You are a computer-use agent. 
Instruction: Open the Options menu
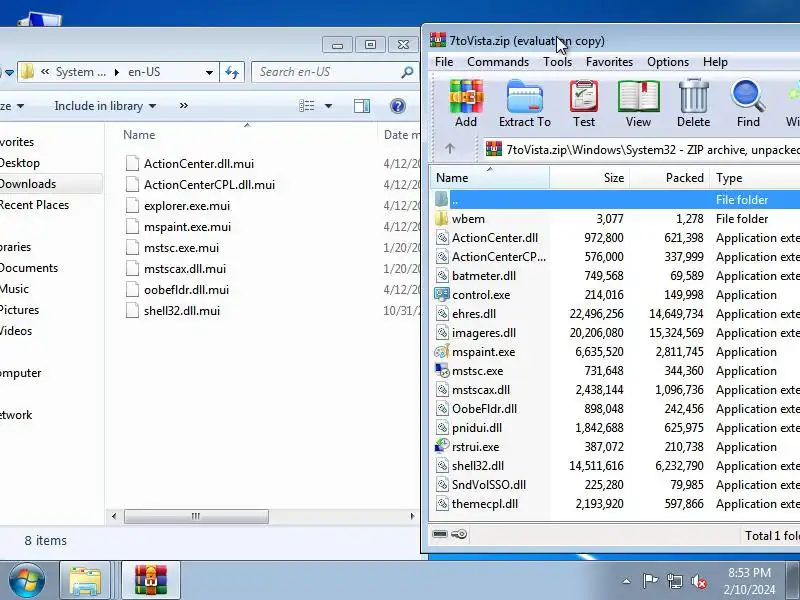(x=668, y=62)
